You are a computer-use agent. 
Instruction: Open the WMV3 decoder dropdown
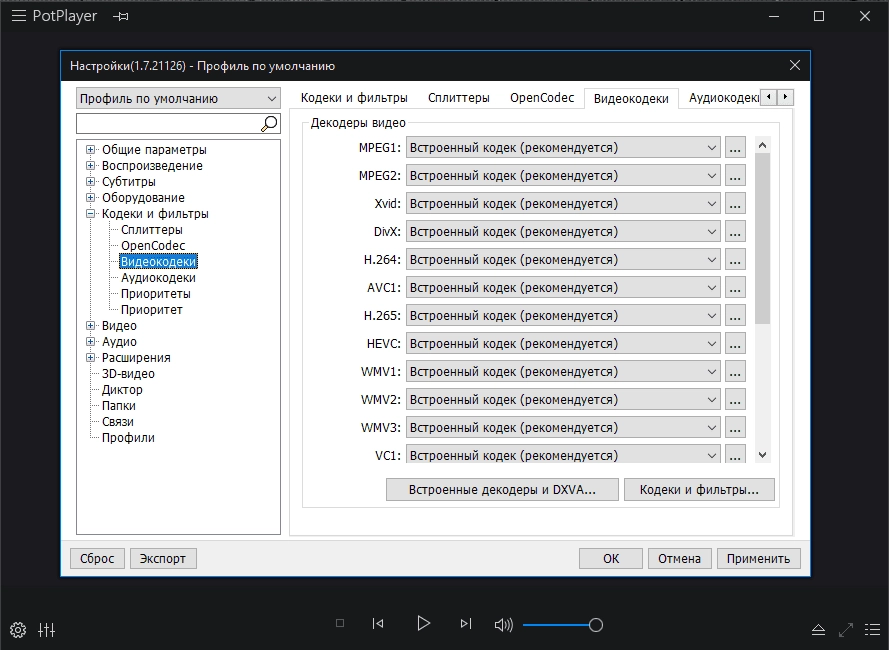(563, 427)
